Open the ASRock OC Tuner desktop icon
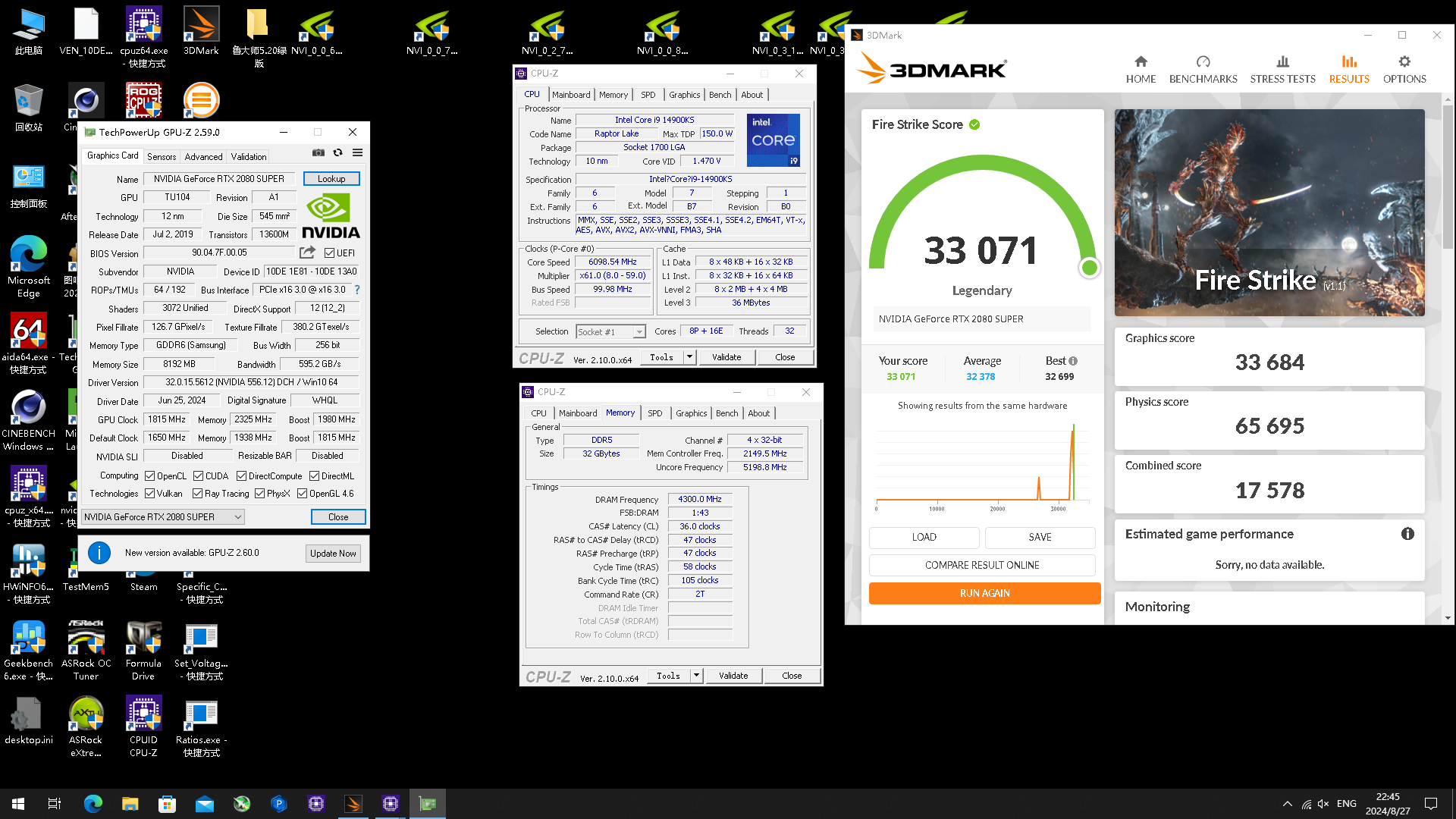 pyautogui.click(x=86, y=650)
